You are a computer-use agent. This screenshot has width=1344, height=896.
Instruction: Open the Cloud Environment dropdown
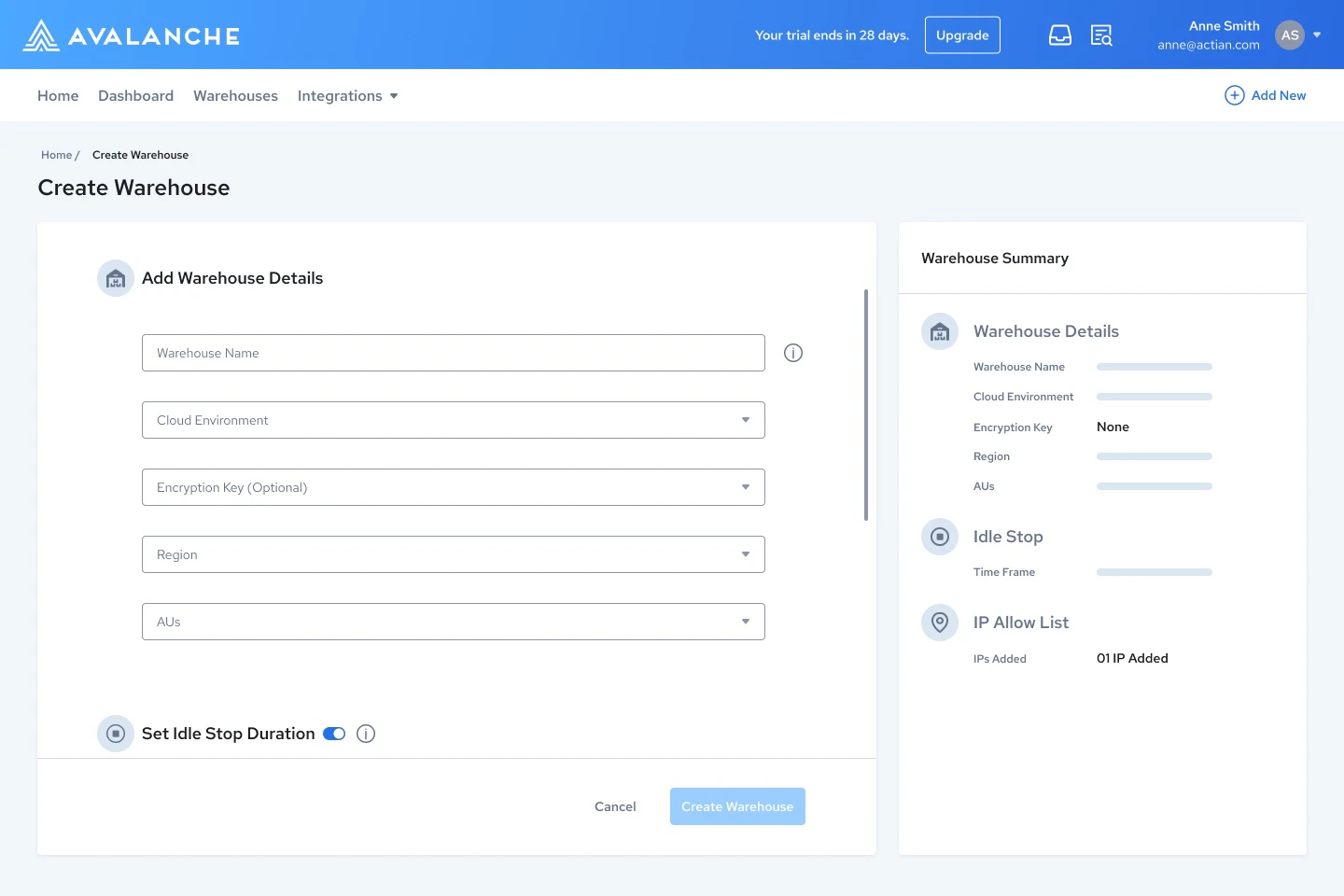tap(453, 420)
